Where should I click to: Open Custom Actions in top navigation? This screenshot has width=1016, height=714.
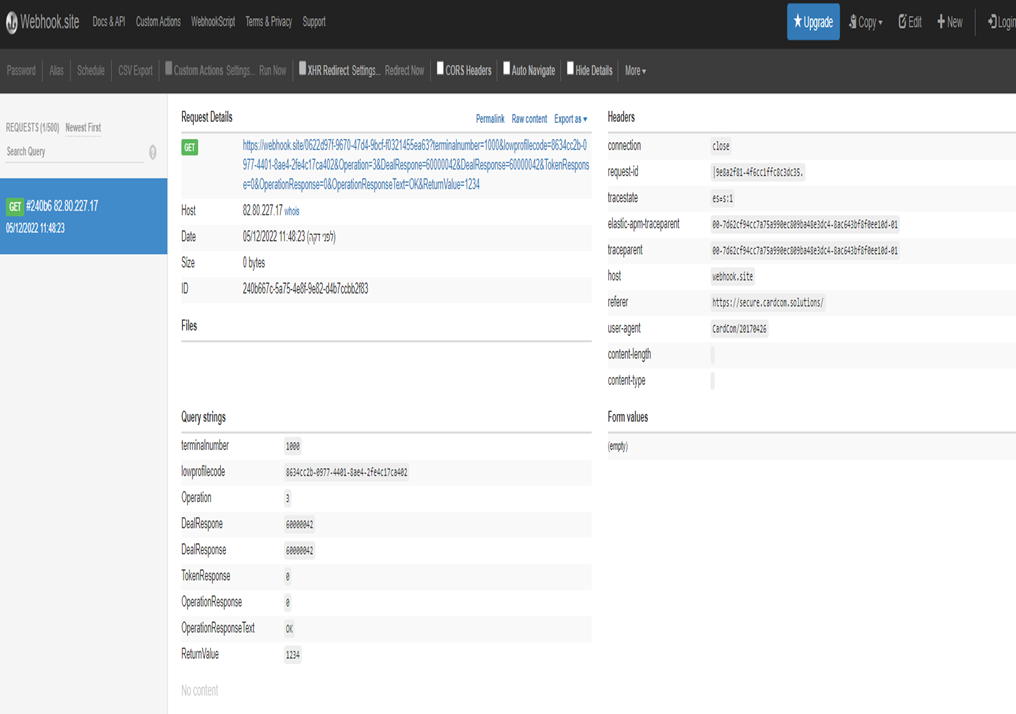pyautogui.click(x=158, y=22)
